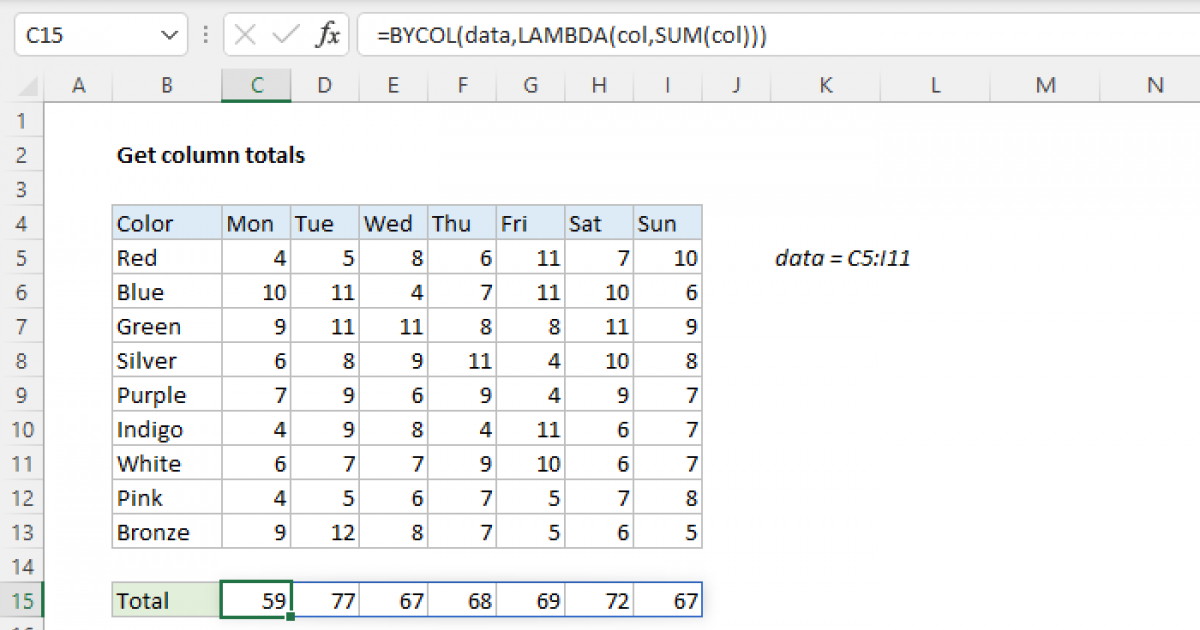Click the 'Purple' row label cell
1200x630 pixels.
click(166, 395)
